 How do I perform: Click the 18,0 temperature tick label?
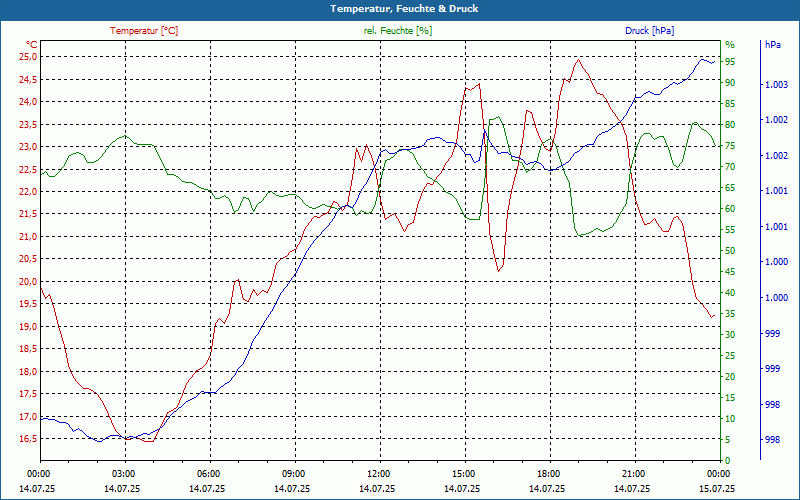[x=28, y=371]
